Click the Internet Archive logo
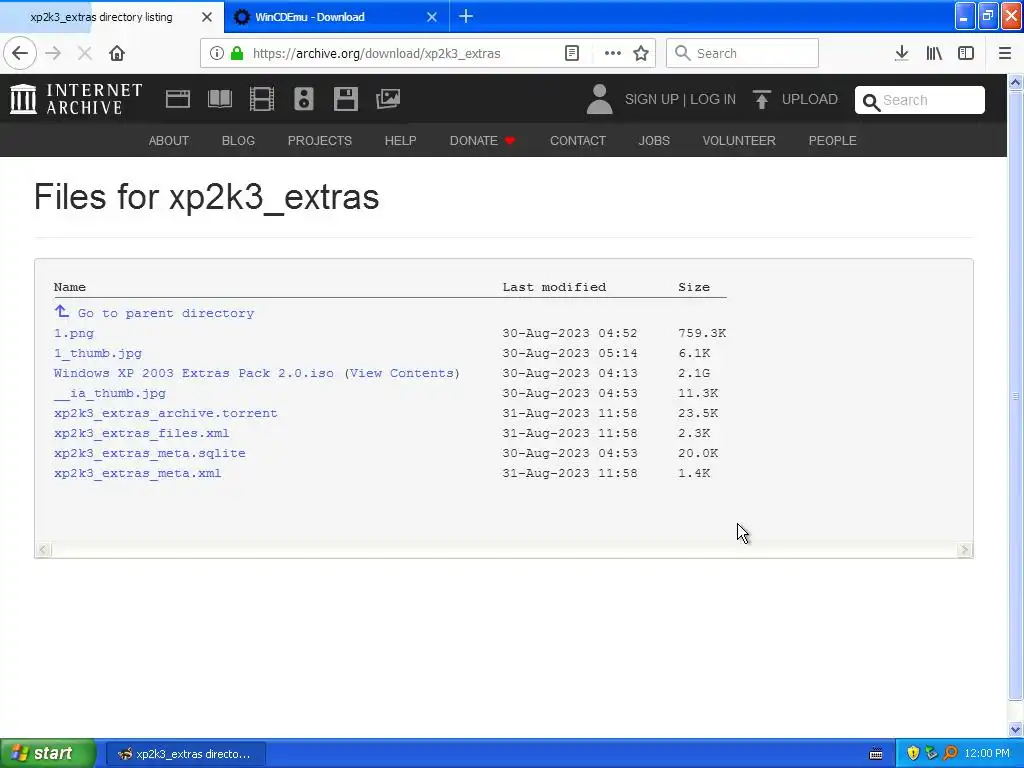This screenshot has width=1024, height=768. click(76, 99)
